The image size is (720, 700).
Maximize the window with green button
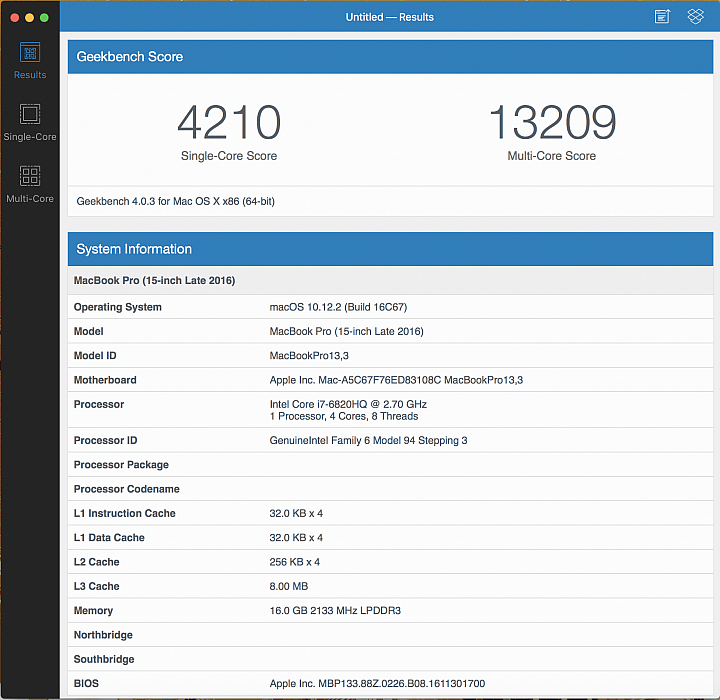[44, 17]
